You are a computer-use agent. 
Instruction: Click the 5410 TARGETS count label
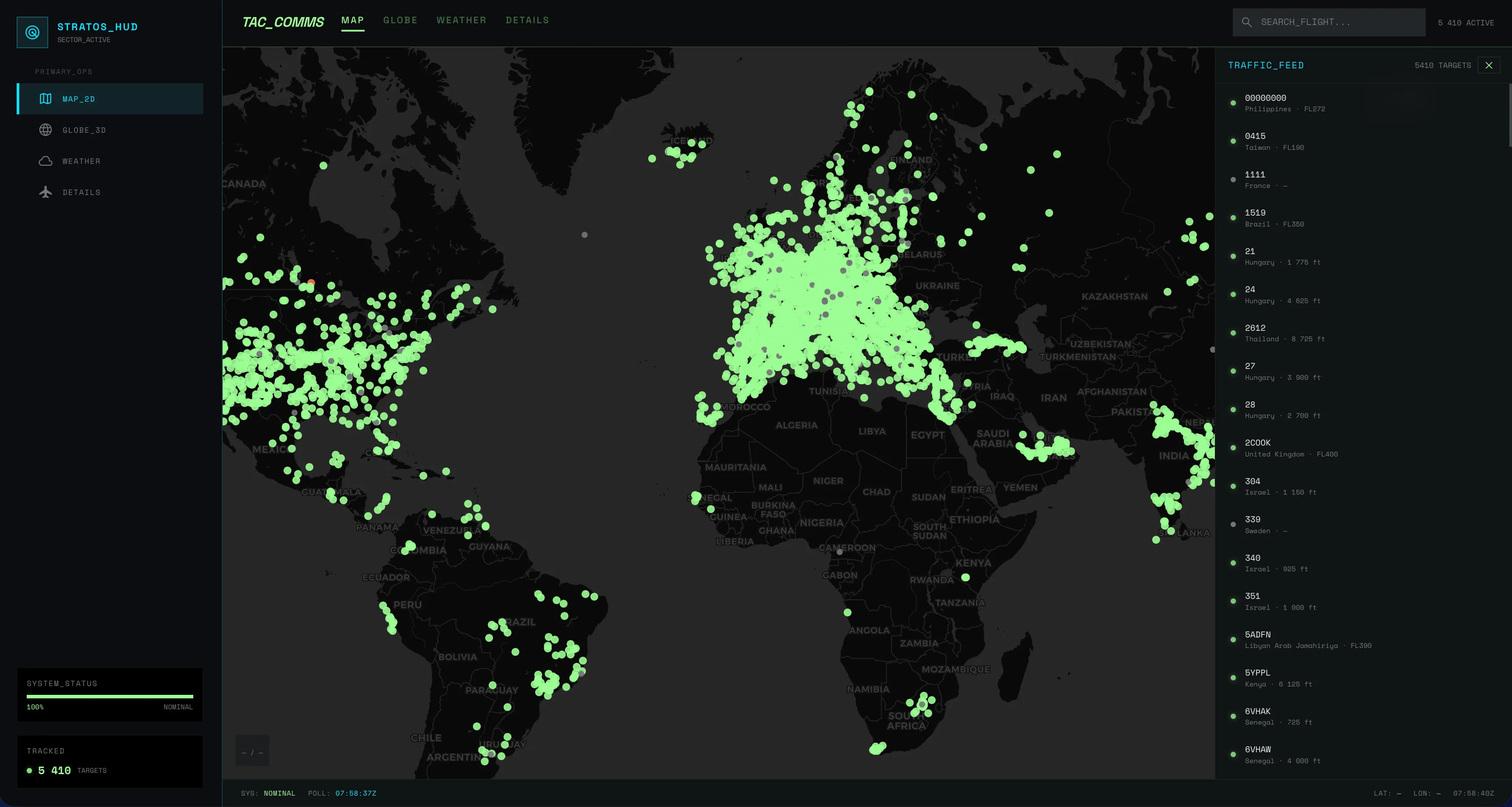[1443, 65]
